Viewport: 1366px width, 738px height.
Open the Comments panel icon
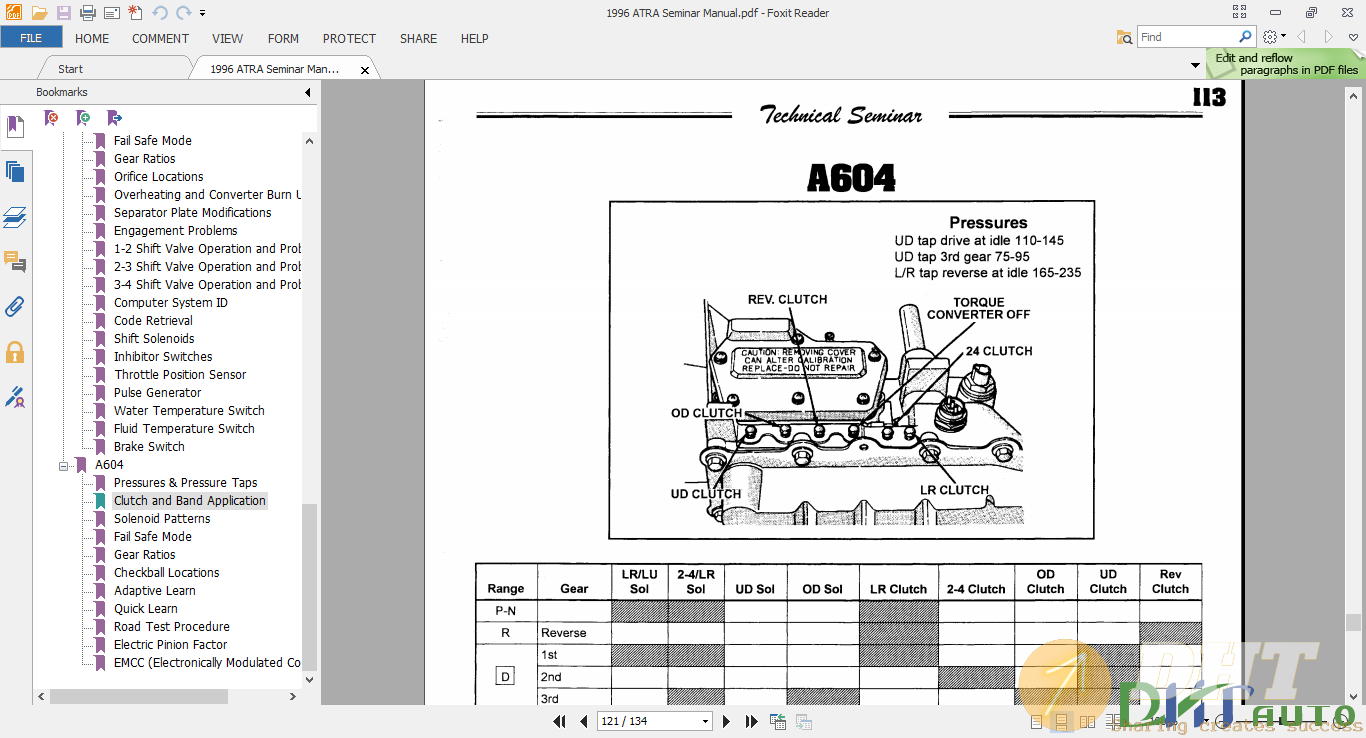[x=15, y=262]
